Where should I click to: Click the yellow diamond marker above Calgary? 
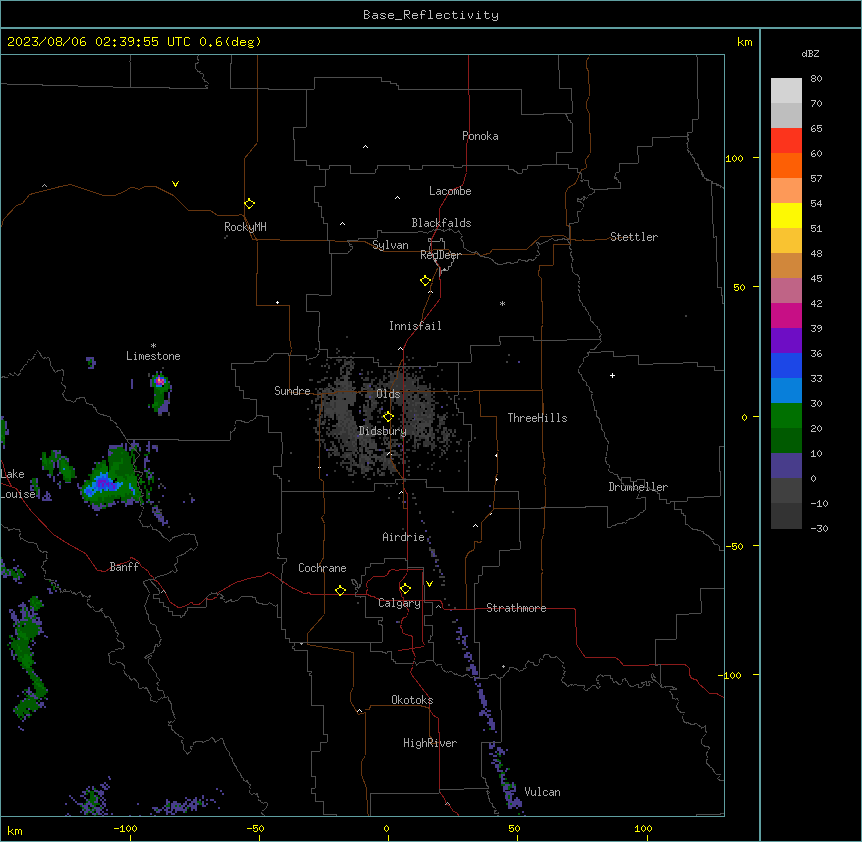tap(405, 589)
